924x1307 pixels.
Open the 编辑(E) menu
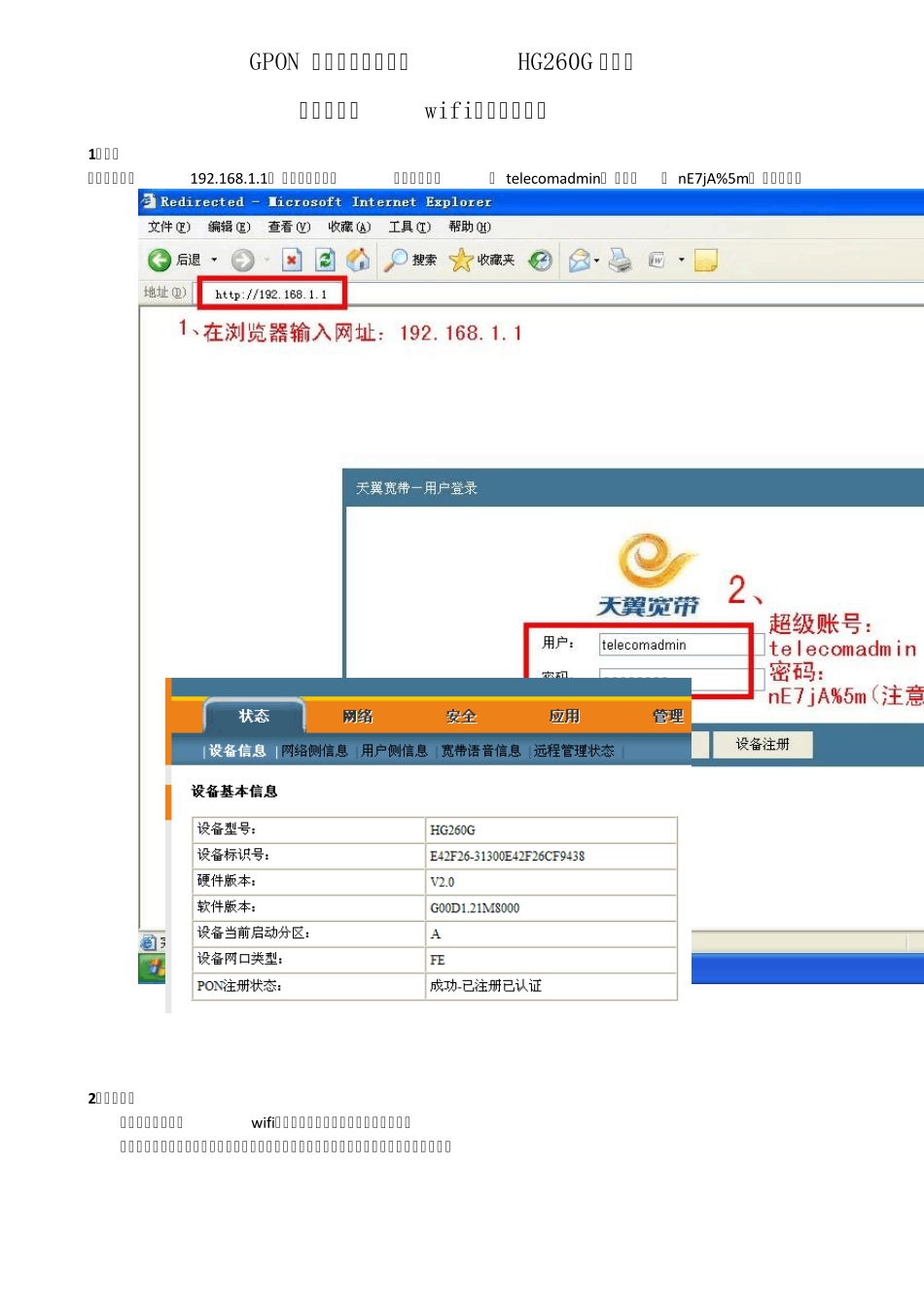229,227
